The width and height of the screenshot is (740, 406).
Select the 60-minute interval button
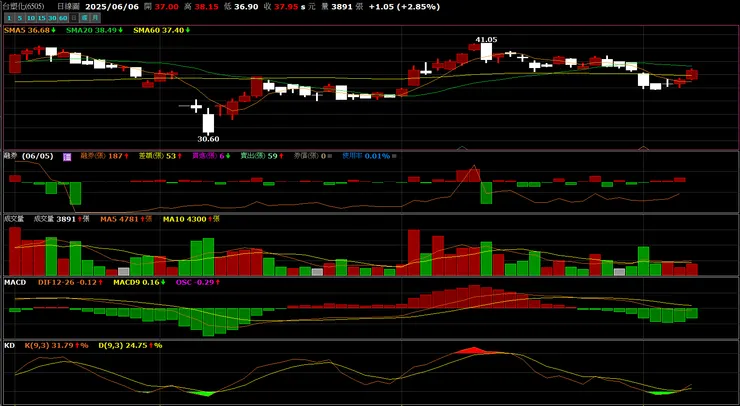[63, 18]
